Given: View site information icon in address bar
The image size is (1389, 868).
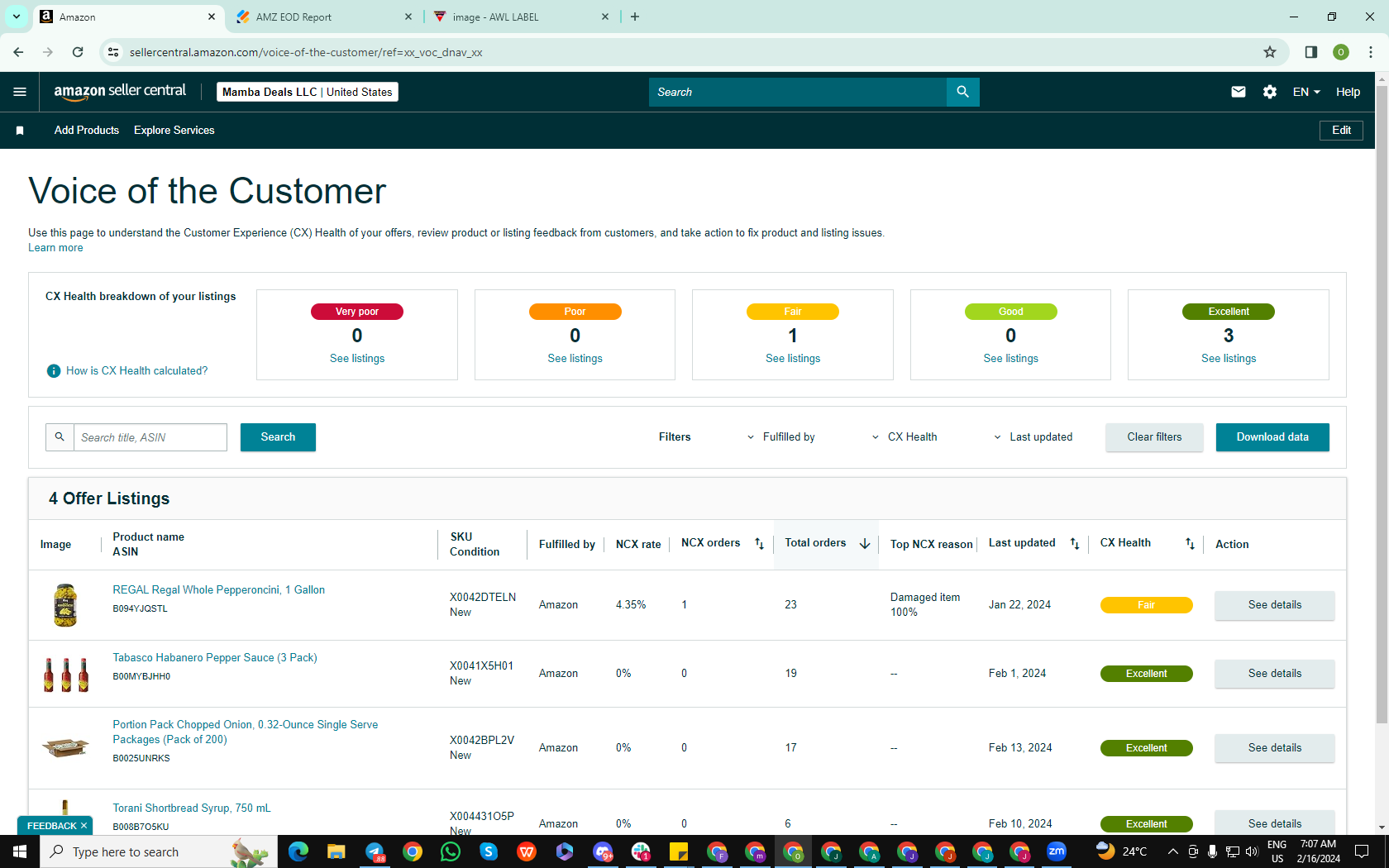Looking at the screenshot, I should (113, 52).
